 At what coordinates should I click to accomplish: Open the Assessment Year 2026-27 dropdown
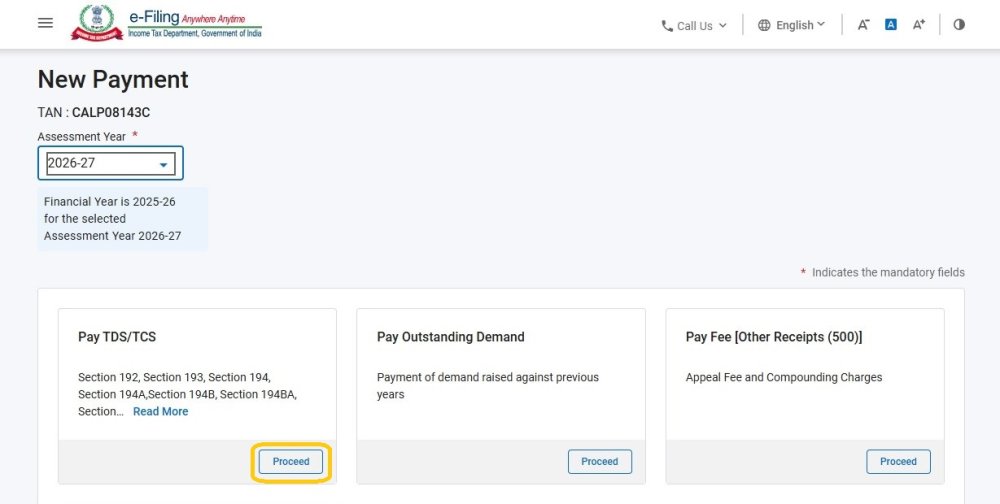pyautogui.click(x=111, y=163)
